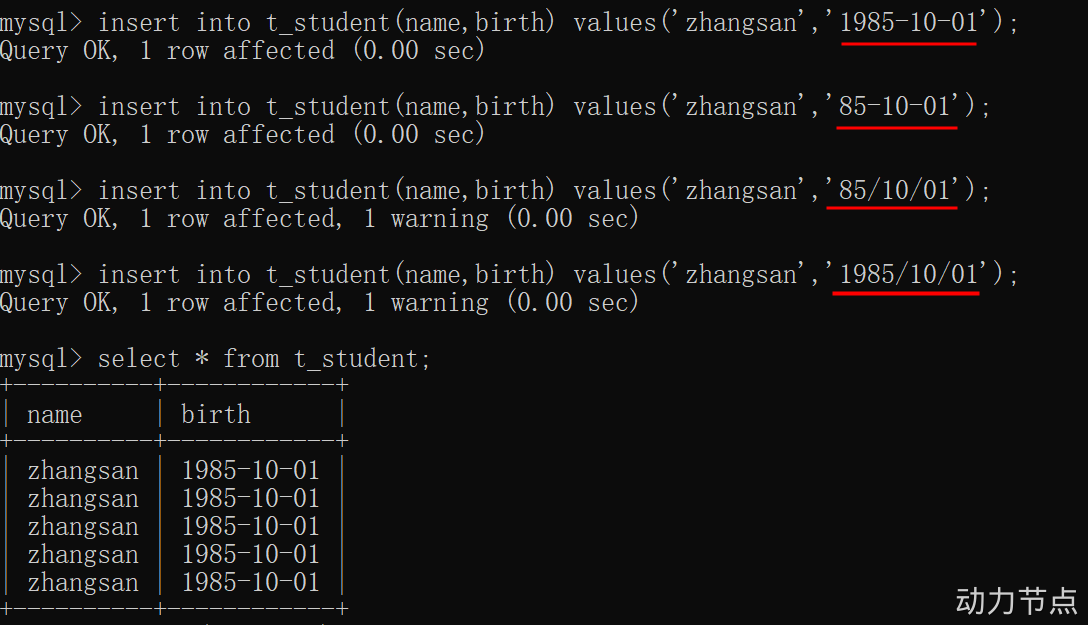Click the 动力节点 watermark

point(1017,601)
